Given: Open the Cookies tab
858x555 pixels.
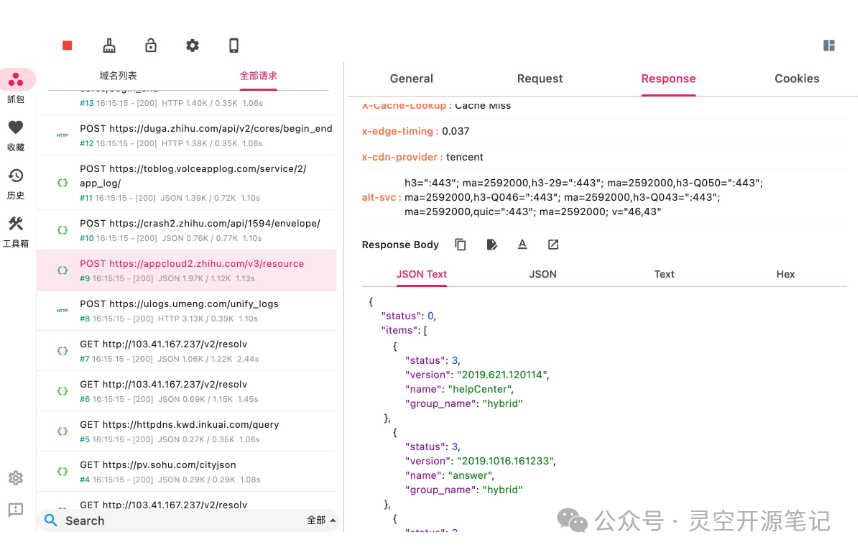Looking at the screenshot, I should pos(796,78).
